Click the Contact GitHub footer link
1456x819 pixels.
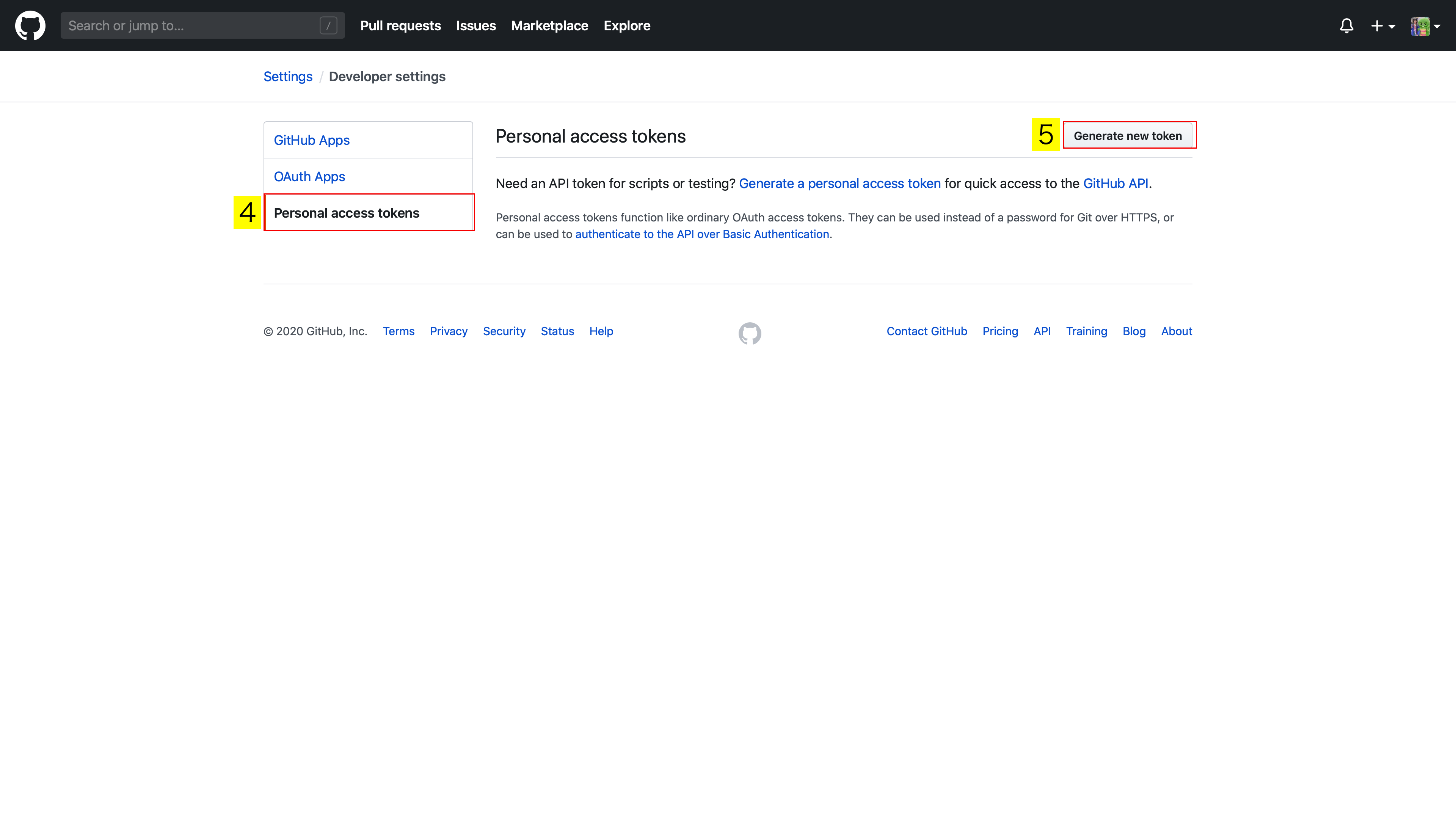(x=926, y=331)
